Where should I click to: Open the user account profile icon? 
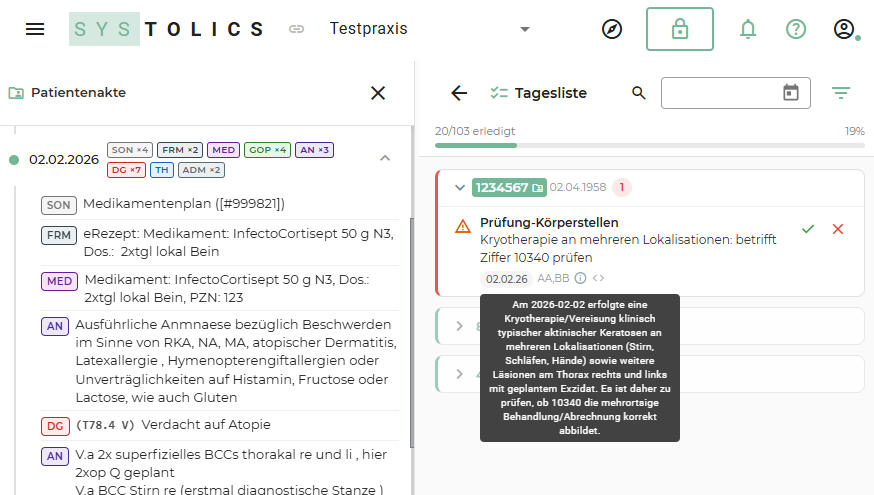(x=844, y=29)
